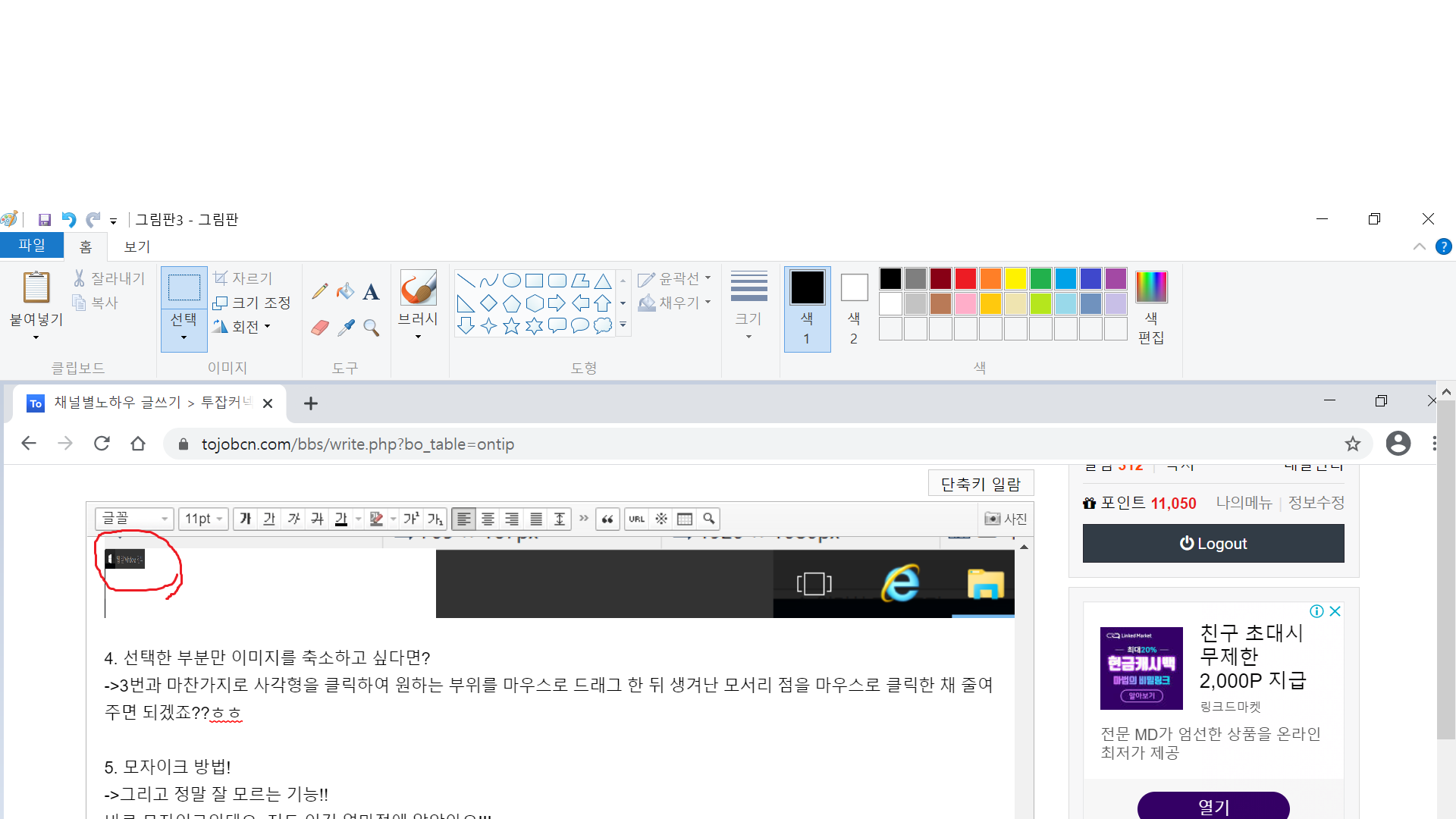The height and width of the screenshot is (819, 1456).
Task: Open the 정보수정 link
Action: tap(1316, 503)
